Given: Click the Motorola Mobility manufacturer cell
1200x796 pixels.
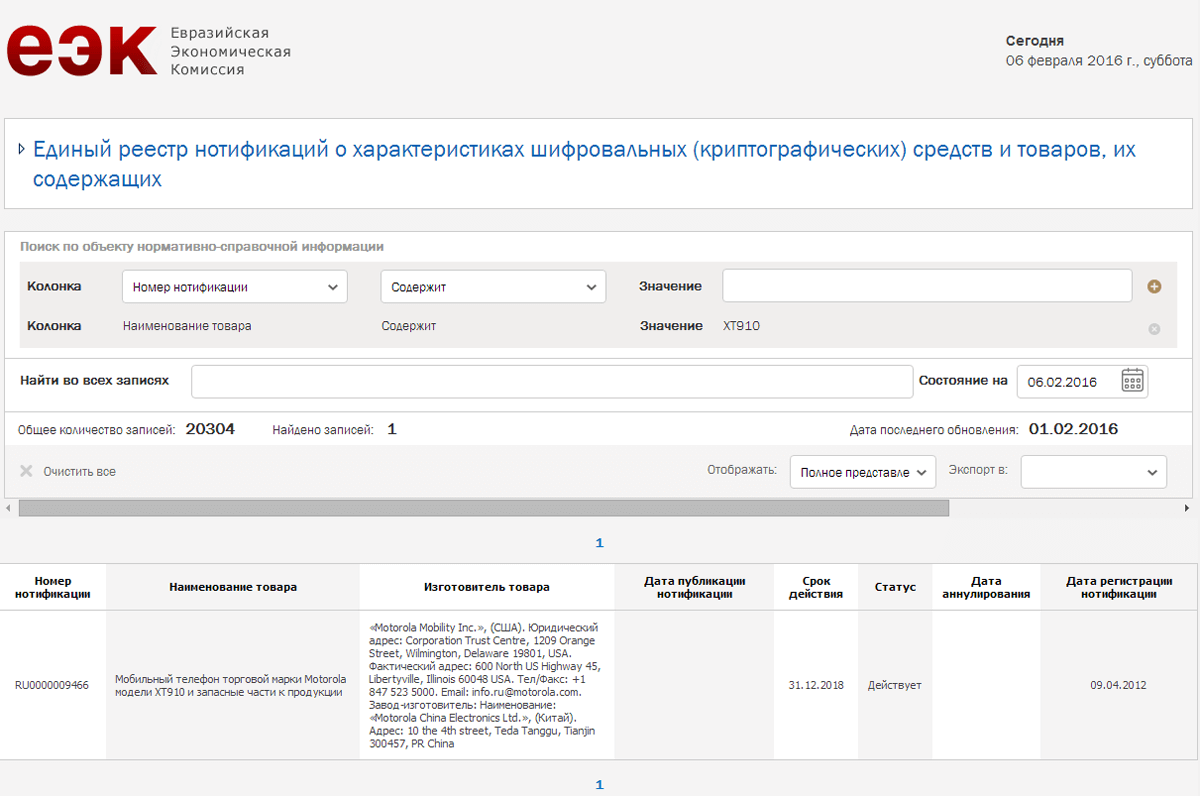Looking at the screenshot, I should pos(486,685).
